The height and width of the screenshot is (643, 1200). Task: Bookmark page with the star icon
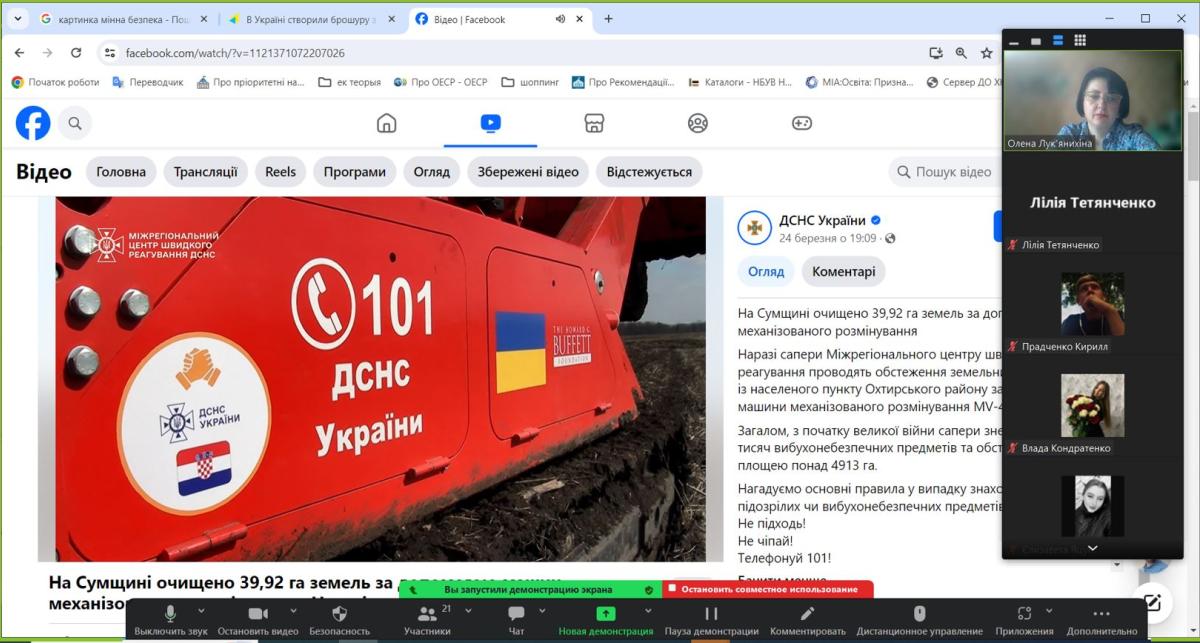[x=987, y=53]
